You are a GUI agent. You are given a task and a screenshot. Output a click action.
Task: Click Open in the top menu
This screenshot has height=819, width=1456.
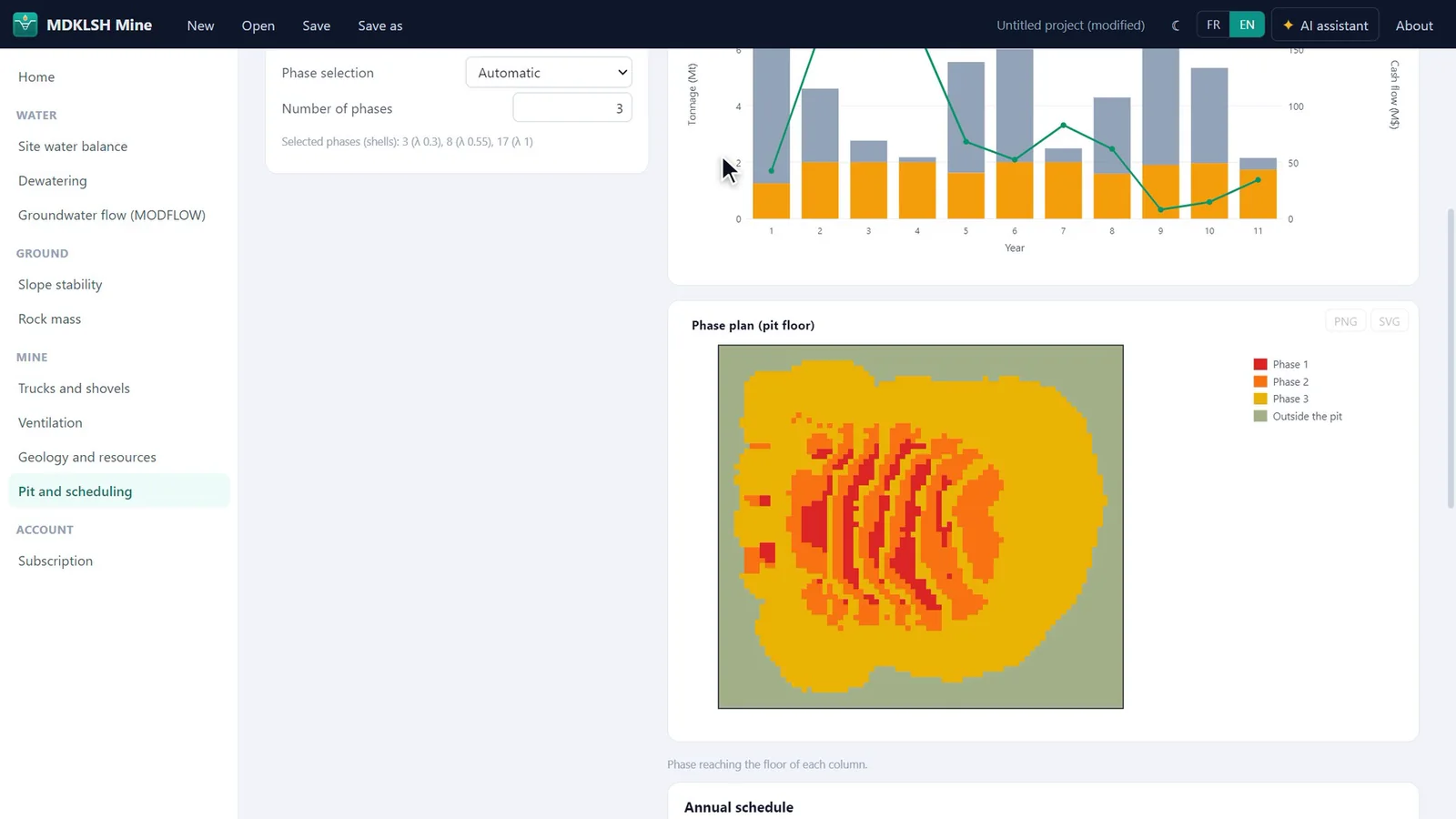(258, 25)
